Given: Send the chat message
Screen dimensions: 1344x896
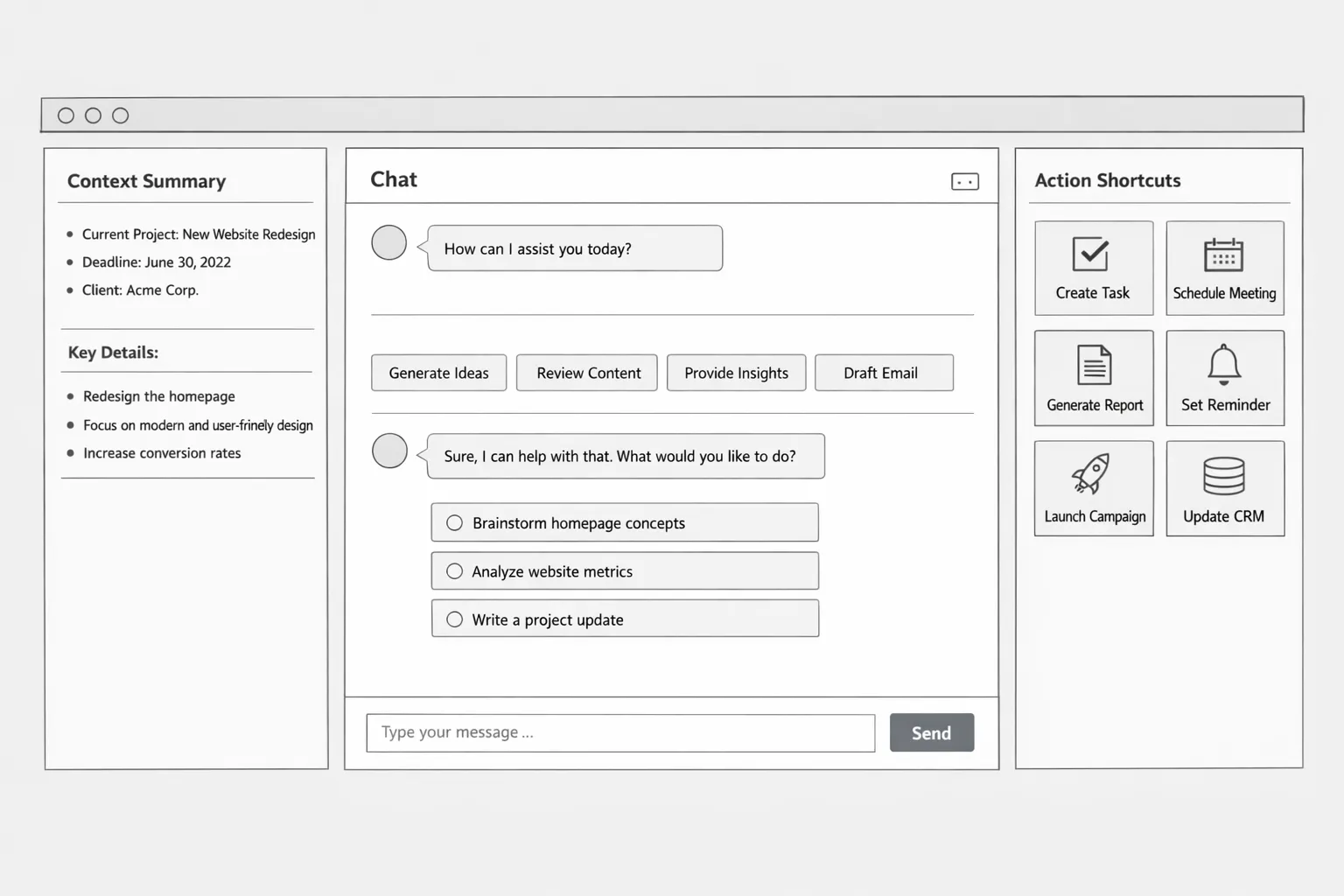Looking at the screenshot, I should point(931,733).
